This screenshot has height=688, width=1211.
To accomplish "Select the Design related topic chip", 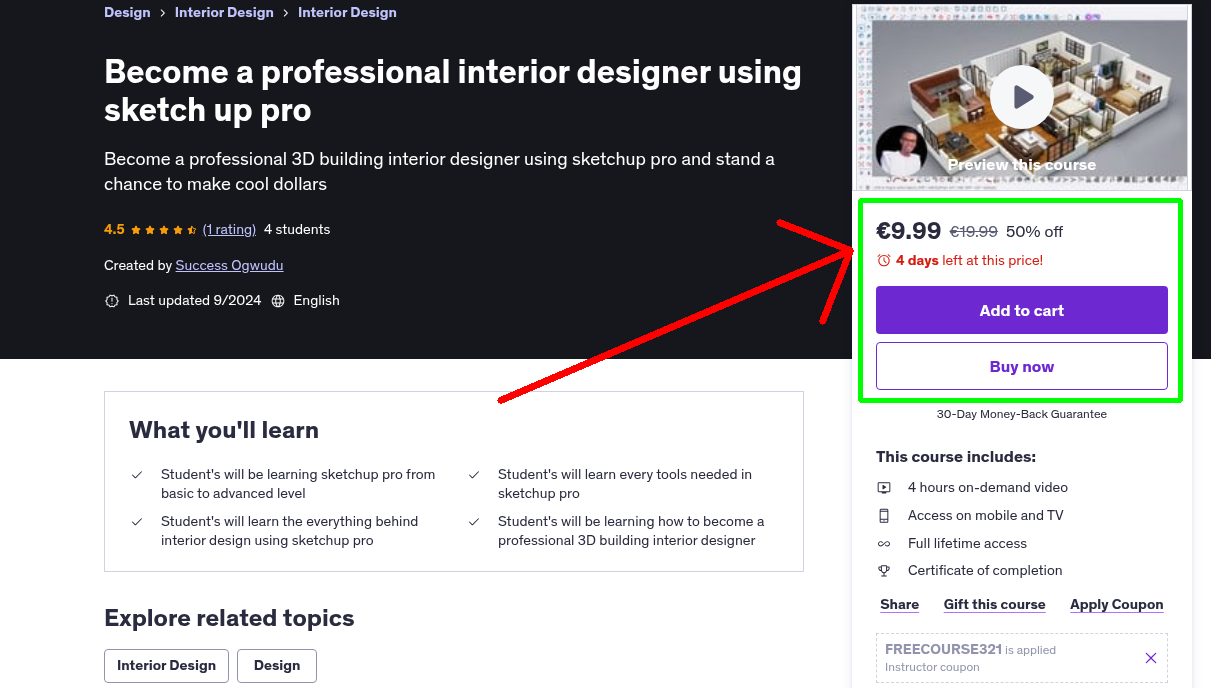I will (277, 666).
